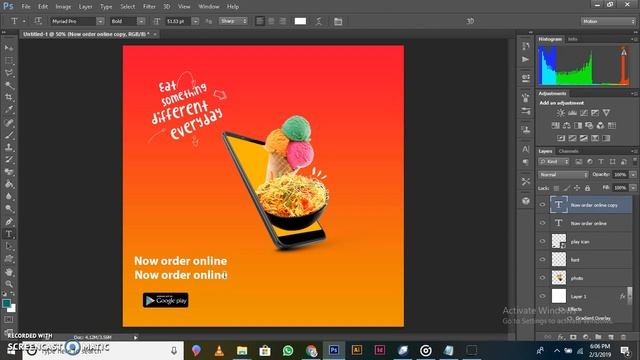Image resolution: width=640 pixels, height=360 pixels.
Task: Right-align the text
Action: pyautogui.click(x=282, y=21)
